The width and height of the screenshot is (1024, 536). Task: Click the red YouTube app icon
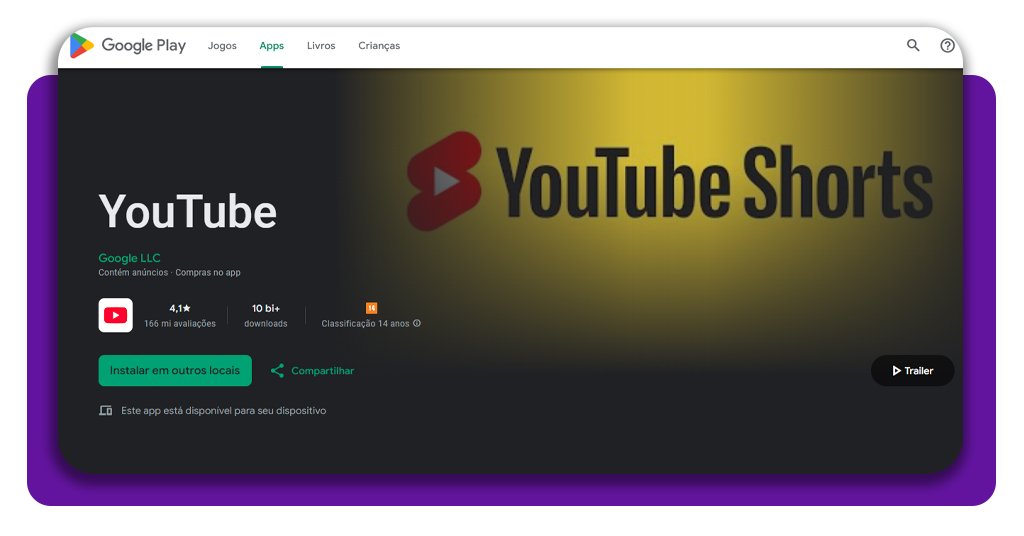[x=116, y=315]
